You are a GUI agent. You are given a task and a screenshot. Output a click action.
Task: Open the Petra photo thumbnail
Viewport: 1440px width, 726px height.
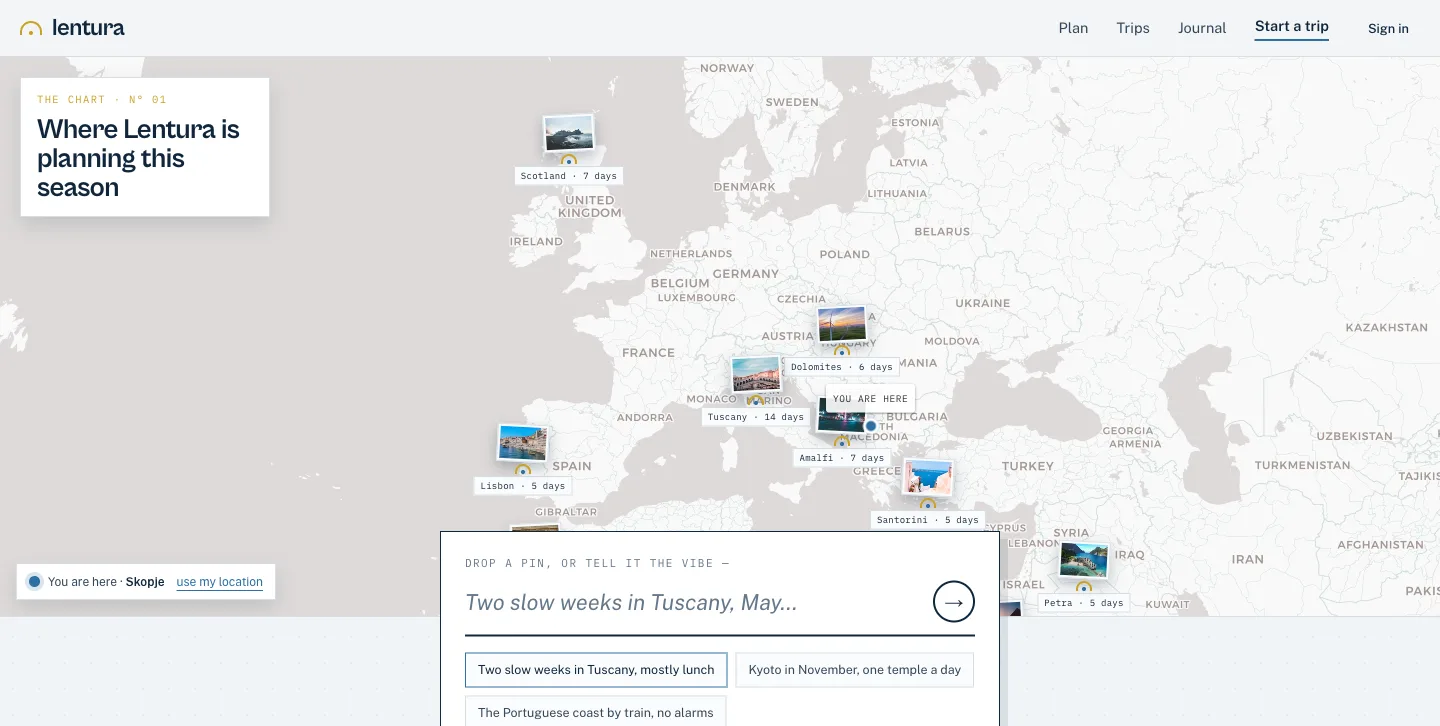pyautogui.click(x=1084, y=560)
